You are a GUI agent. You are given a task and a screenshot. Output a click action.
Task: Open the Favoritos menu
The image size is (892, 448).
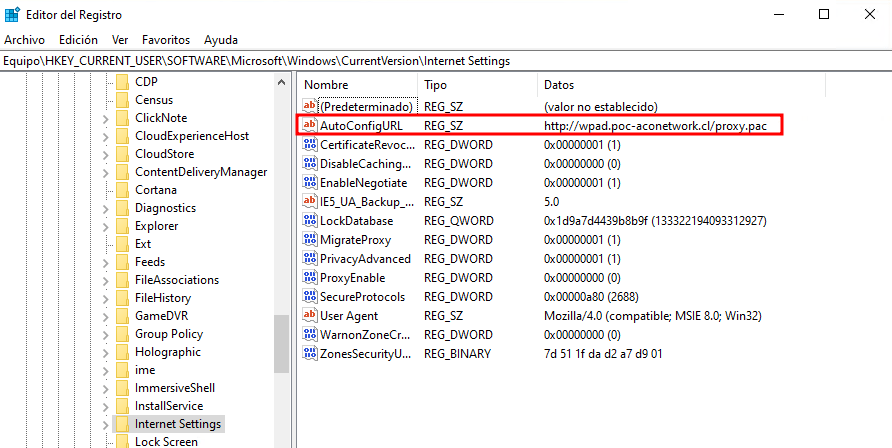(165, 40)
